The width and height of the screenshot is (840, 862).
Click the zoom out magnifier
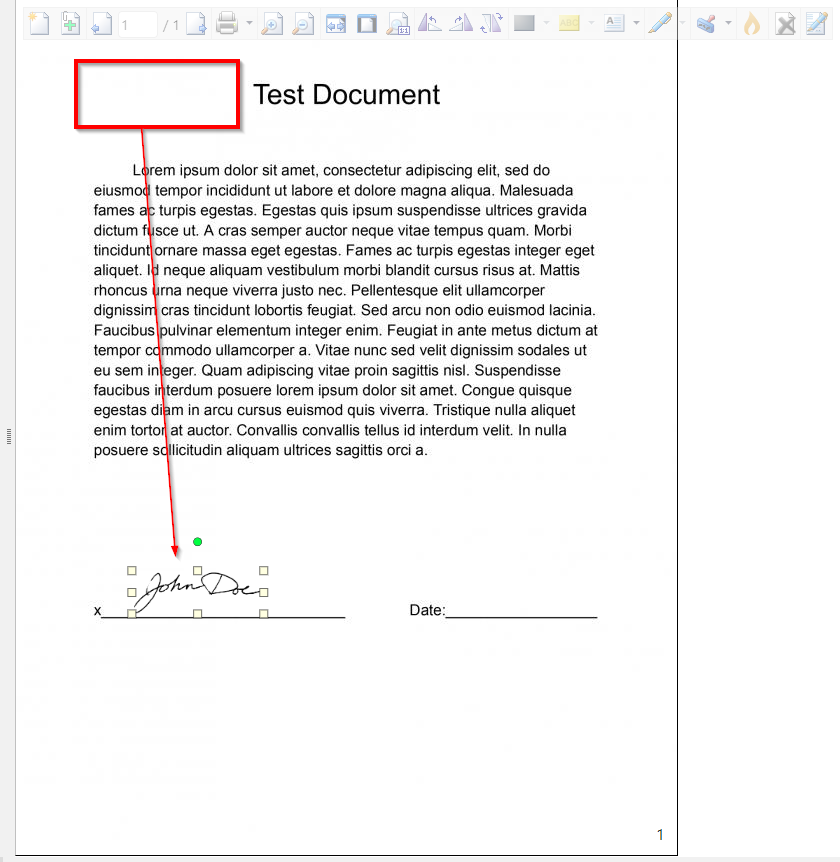(303, 24)
